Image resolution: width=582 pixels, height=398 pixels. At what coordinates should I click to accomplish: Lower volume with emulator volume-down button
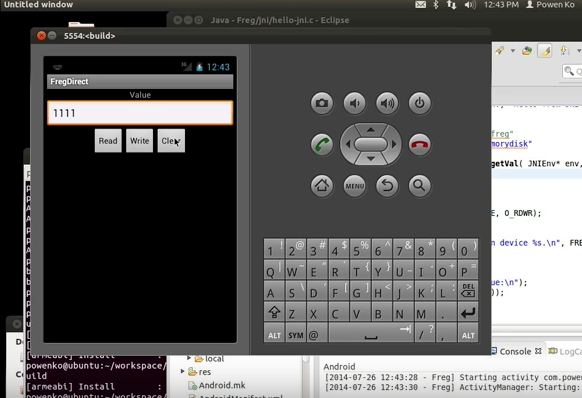coord(354,103)
